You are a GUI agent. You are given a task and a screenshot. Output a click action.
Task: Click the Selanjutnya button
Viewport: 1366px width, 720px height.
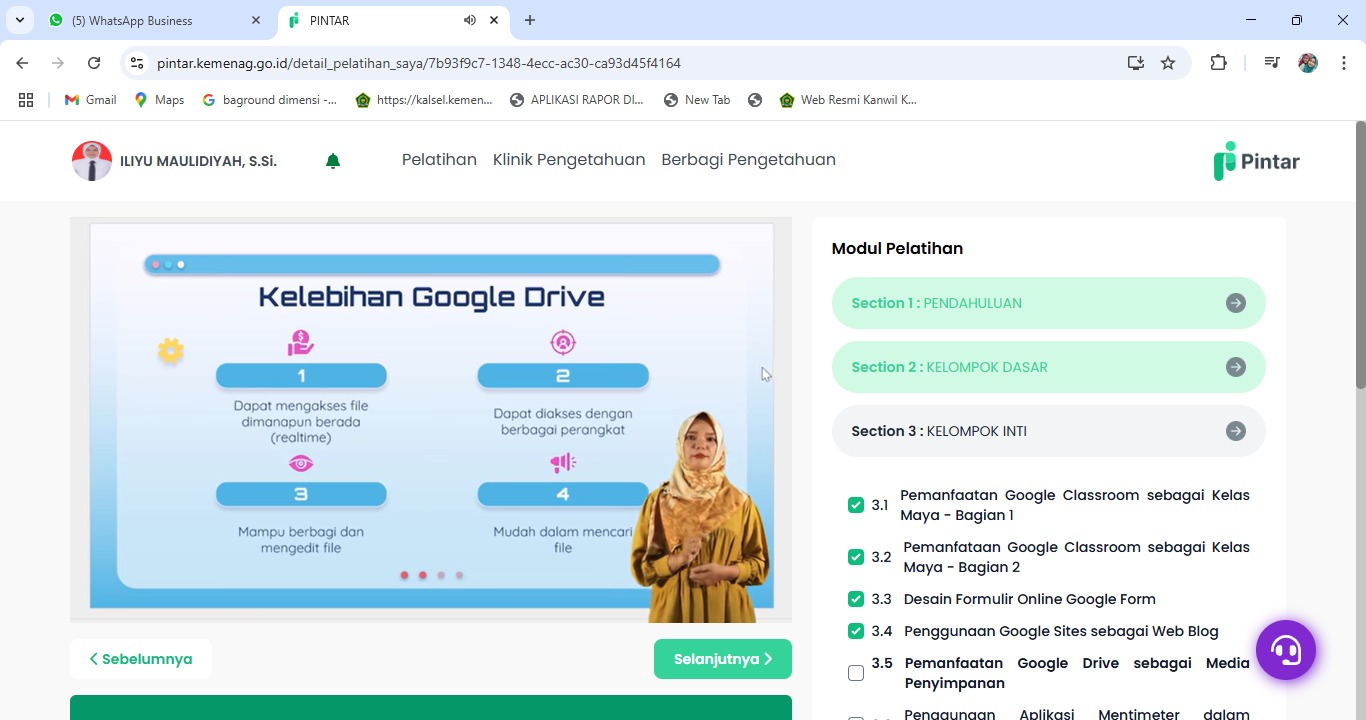click(723, 659)
